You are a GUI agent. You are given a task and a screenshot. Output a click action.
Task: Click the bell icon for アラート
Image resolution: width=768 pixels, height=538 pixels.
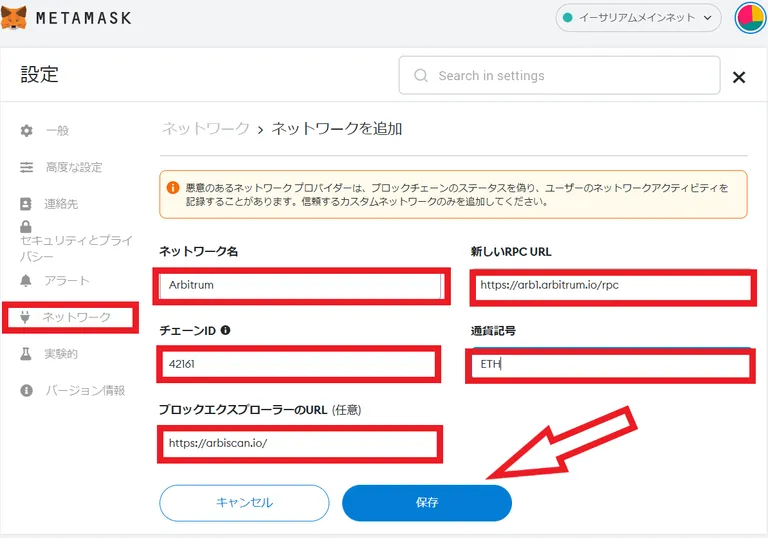[x=25, y=281]
